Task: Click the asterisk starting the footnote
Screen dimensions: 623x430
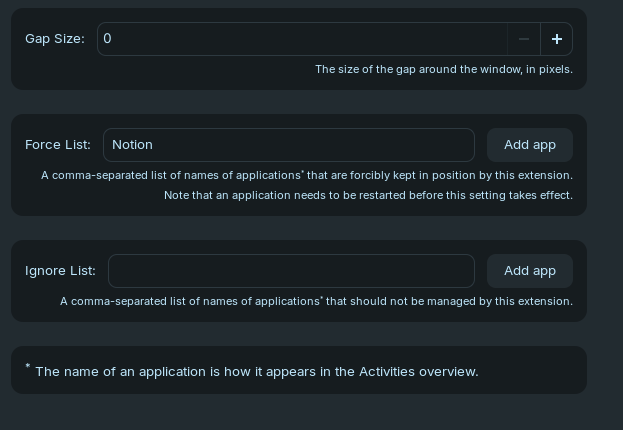Action: click(x=28, y=367)
